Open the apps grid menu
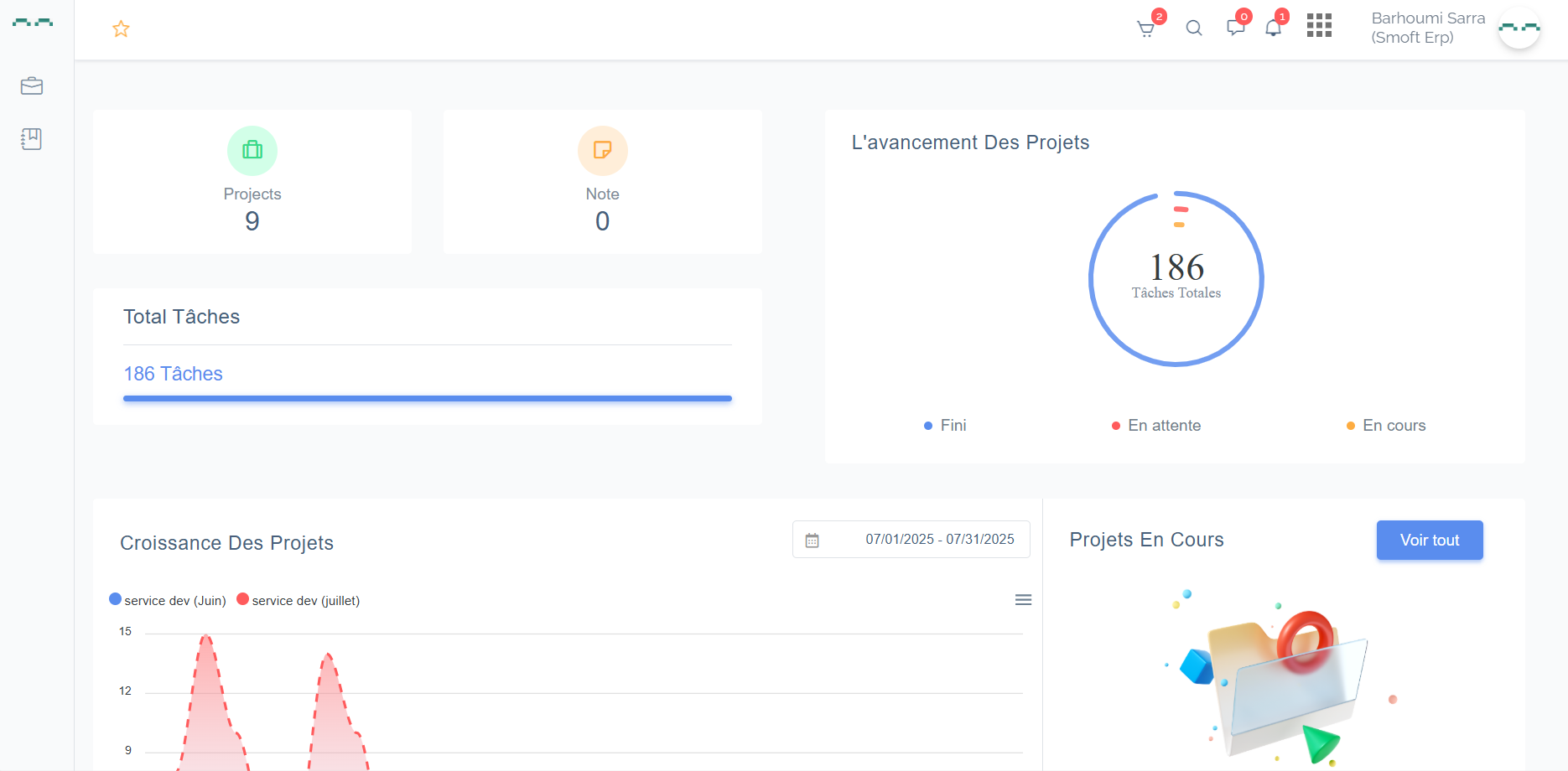The width and height of the screenshot is (1568, 771). [1319, 26]
